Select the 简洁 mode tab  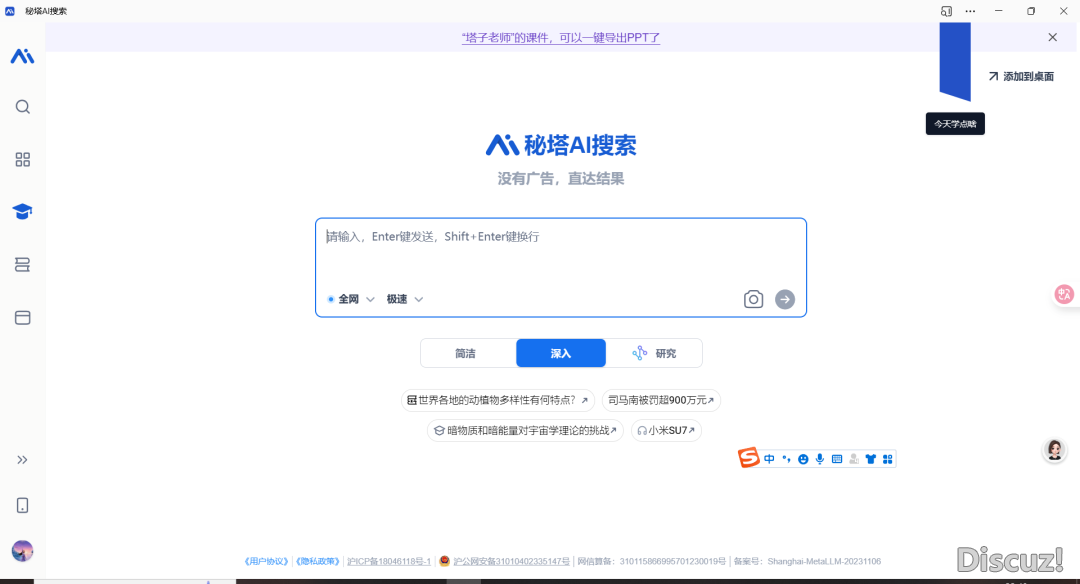(x=468, y=353)
